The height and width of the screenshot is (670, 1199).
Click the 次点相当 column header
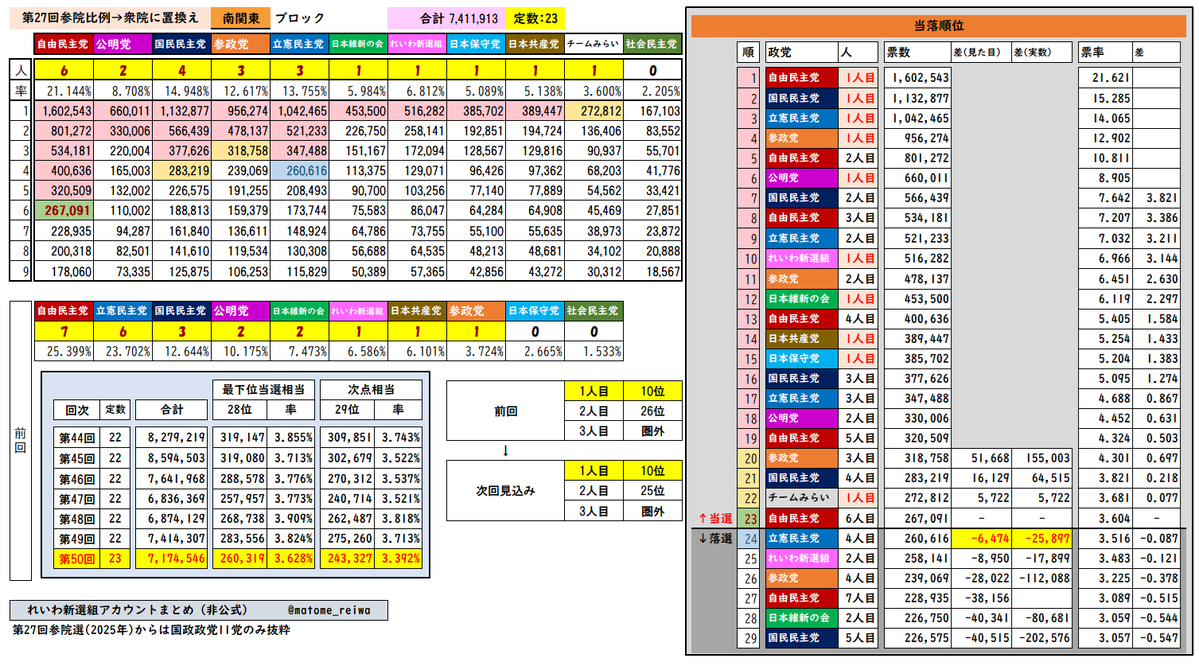click(371, 389)
